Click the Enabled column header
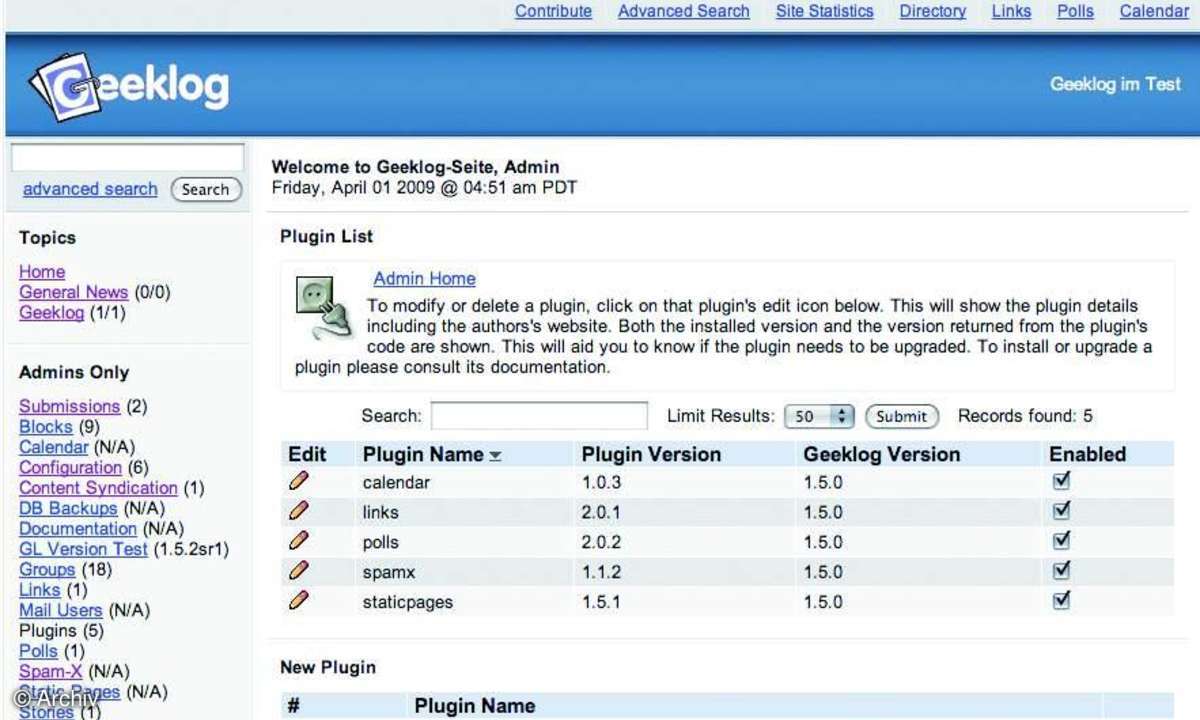The image size is (1200, 720). (1087, 454)
